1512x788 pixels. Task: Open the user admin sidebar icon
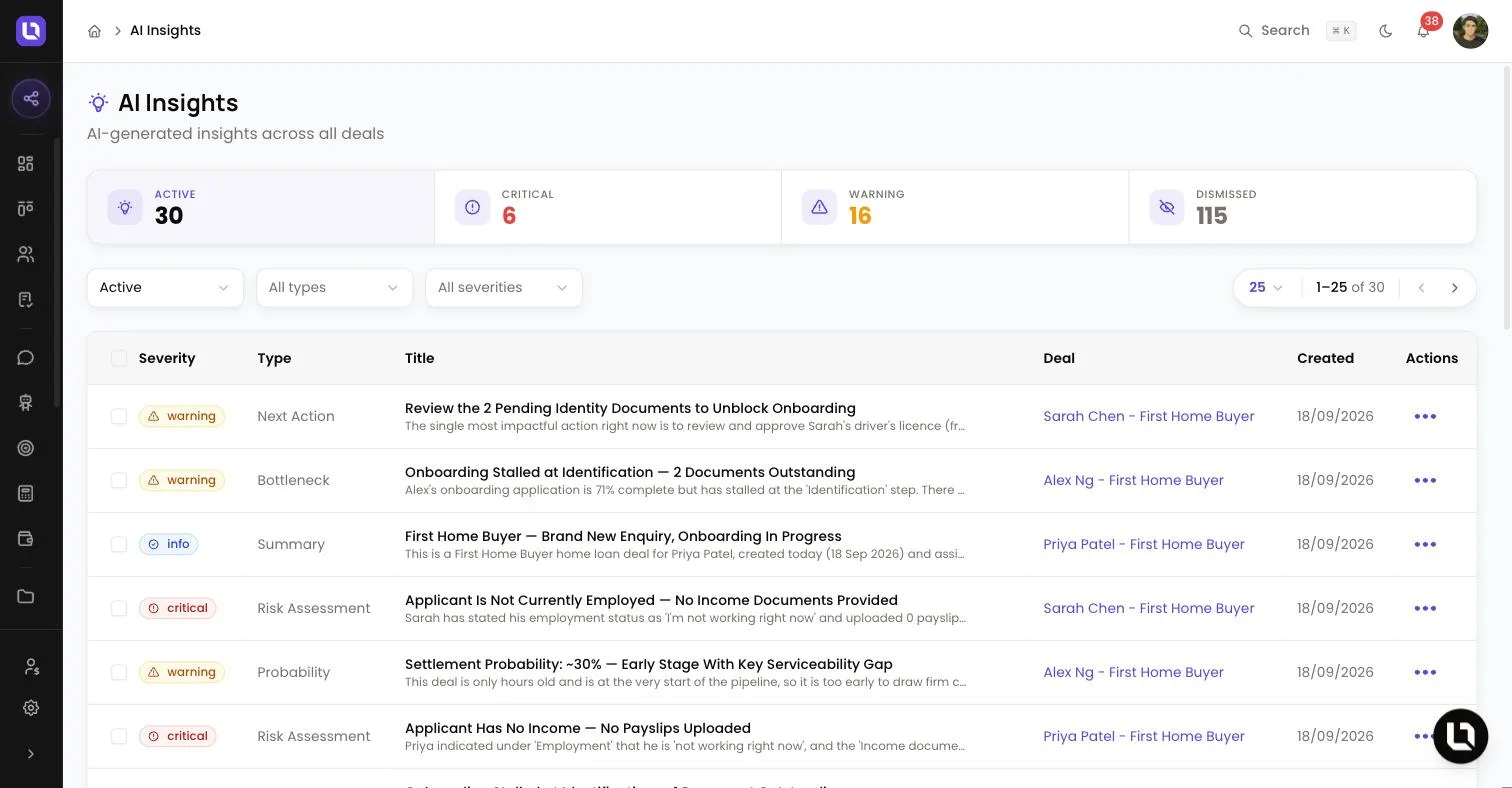pyautogui.click(x=31, y=666)
